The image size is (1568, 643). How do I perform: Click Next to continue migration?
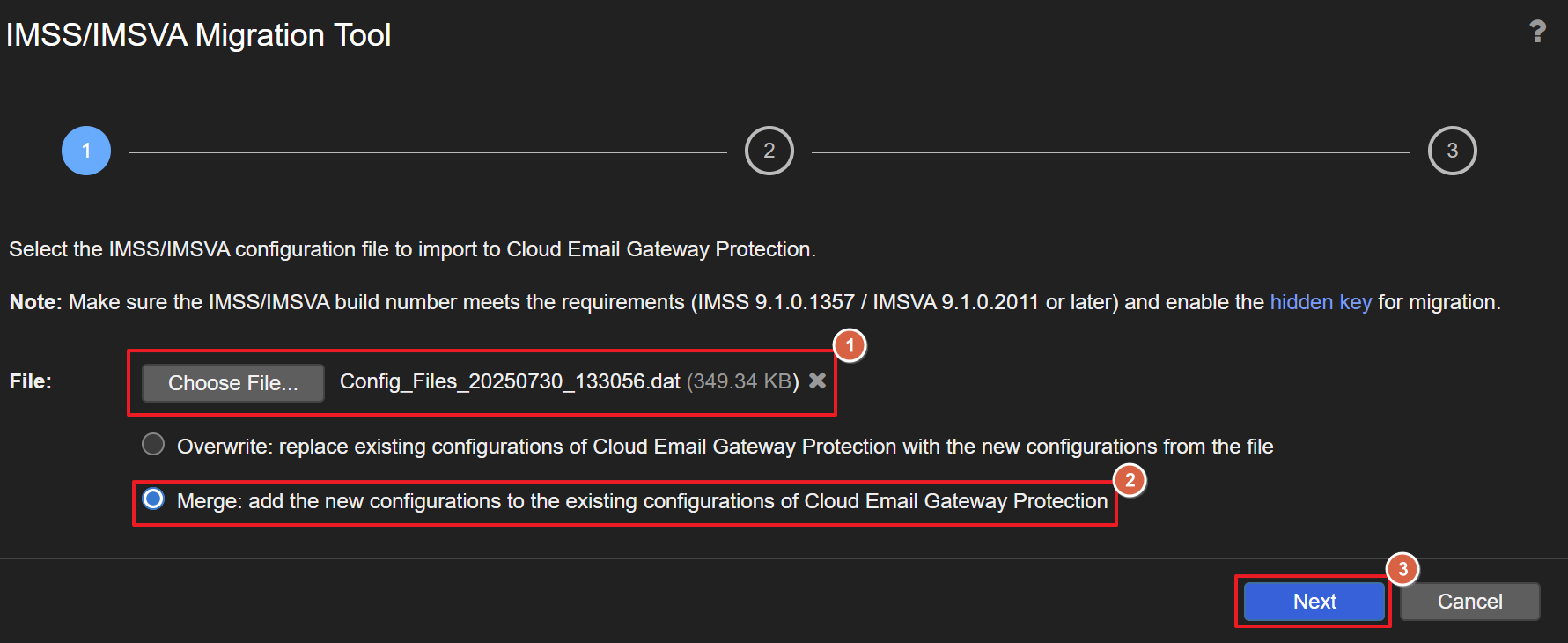pyautogui.click(x=1314, y=602)
